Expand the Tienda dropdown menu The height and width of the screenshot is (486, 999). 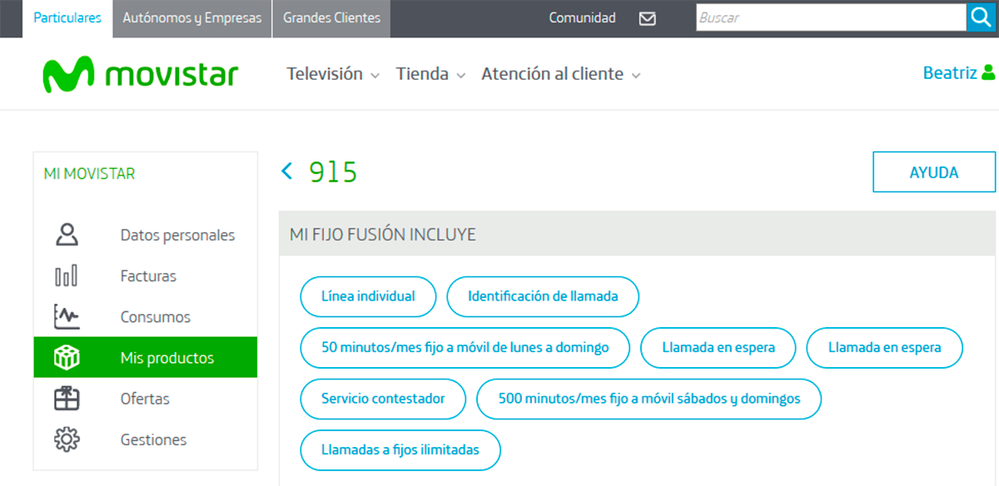pyautogui.click(x=430, y=74)
